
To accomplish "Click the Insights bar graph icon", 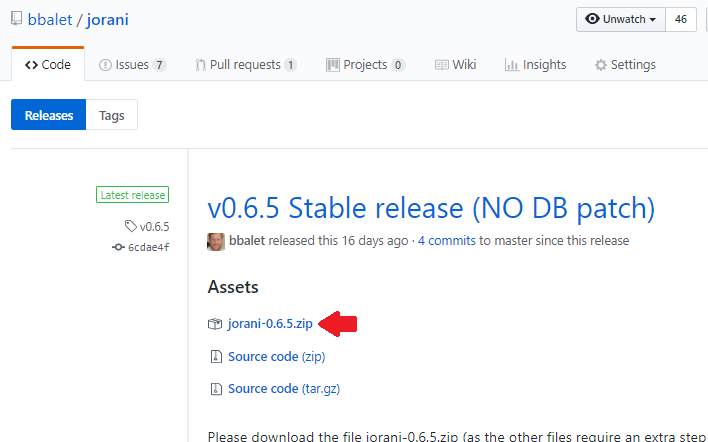I will pyautogui.click(x=512, y=65).
